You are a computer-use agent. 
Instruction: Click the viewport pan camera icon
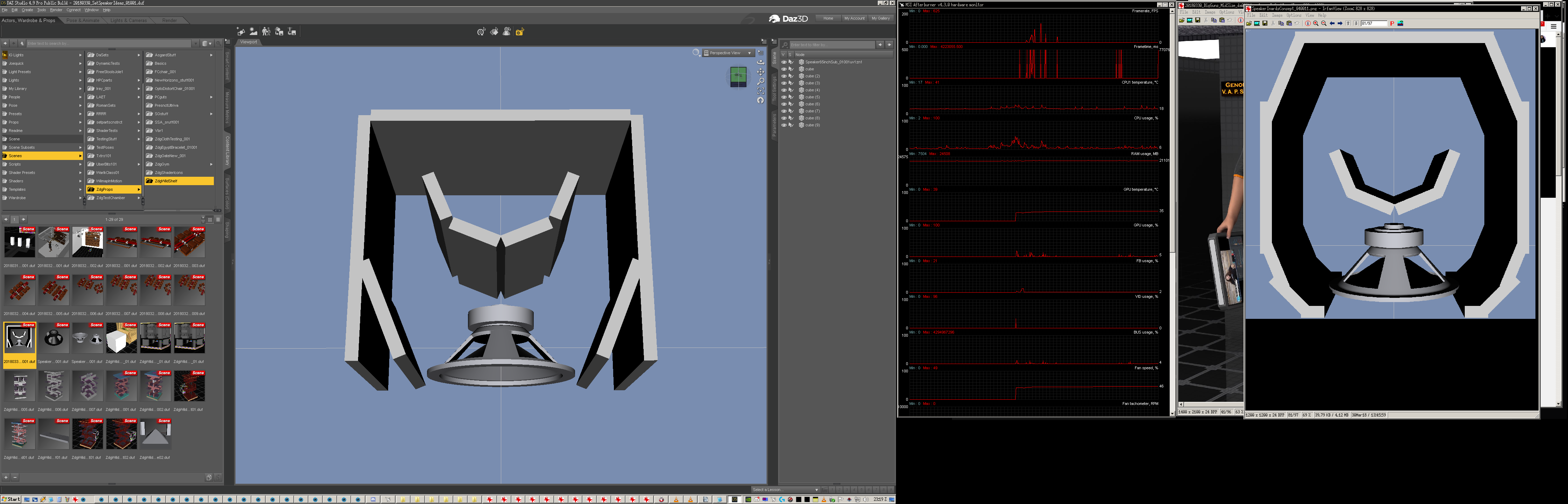pyautogui.click(x=760, y=72)
